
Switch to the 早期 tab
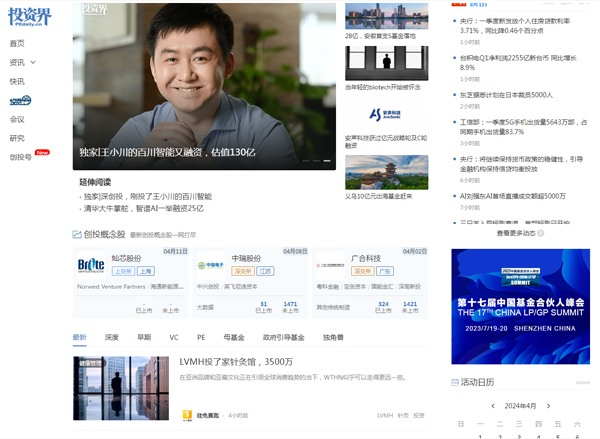pyautogui.click(x=144, y=337)
